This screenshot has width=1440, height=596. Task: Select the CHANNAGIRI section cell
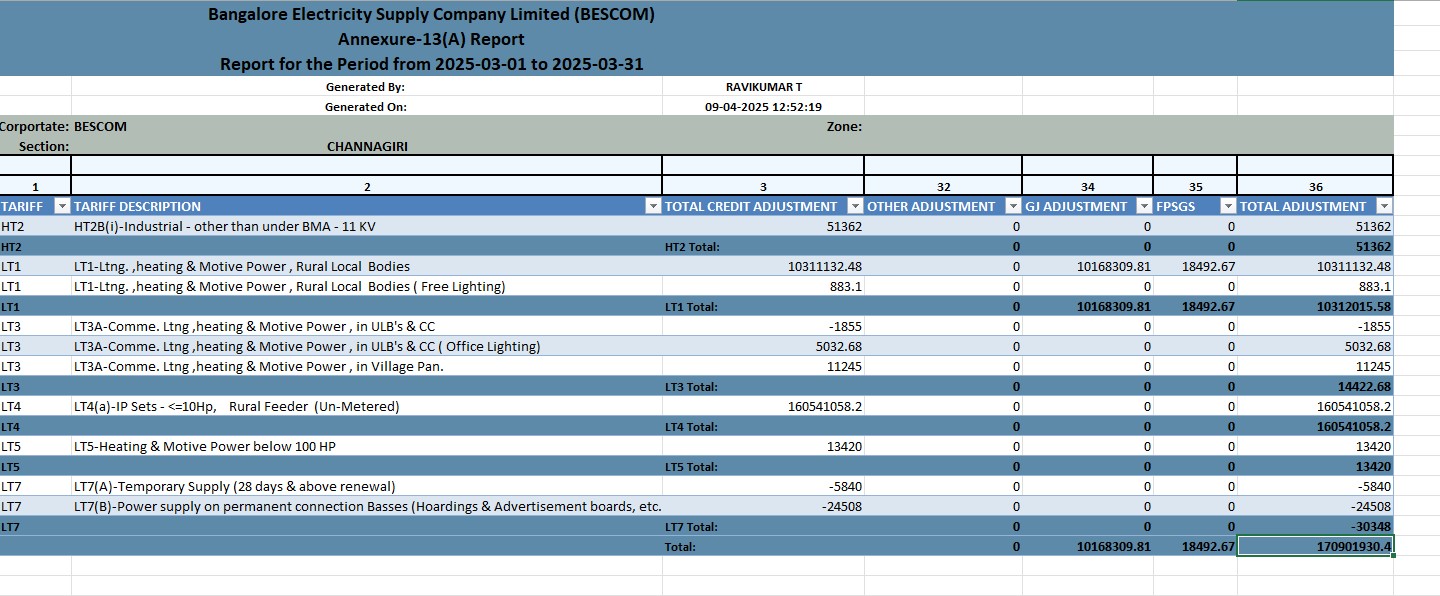tap(367, 146)
